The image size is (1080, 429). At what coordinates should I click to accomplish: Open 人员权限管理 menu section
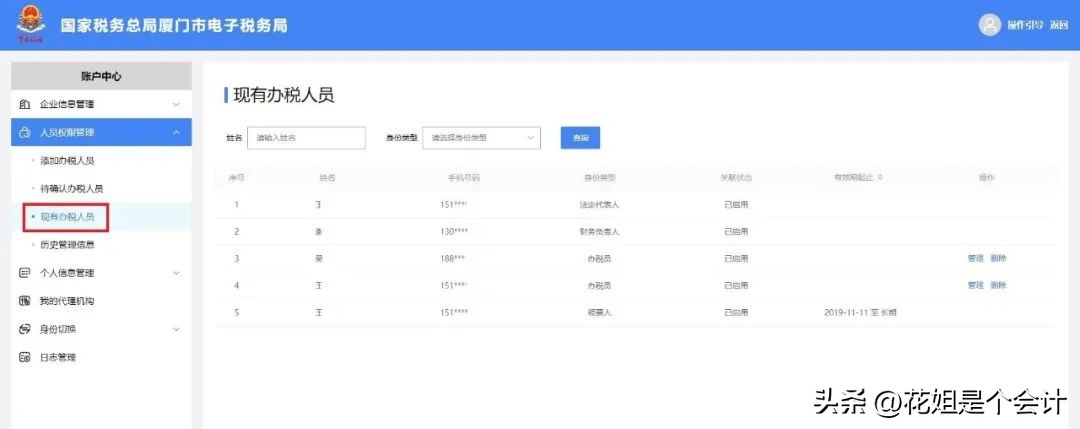pos(102,132)
